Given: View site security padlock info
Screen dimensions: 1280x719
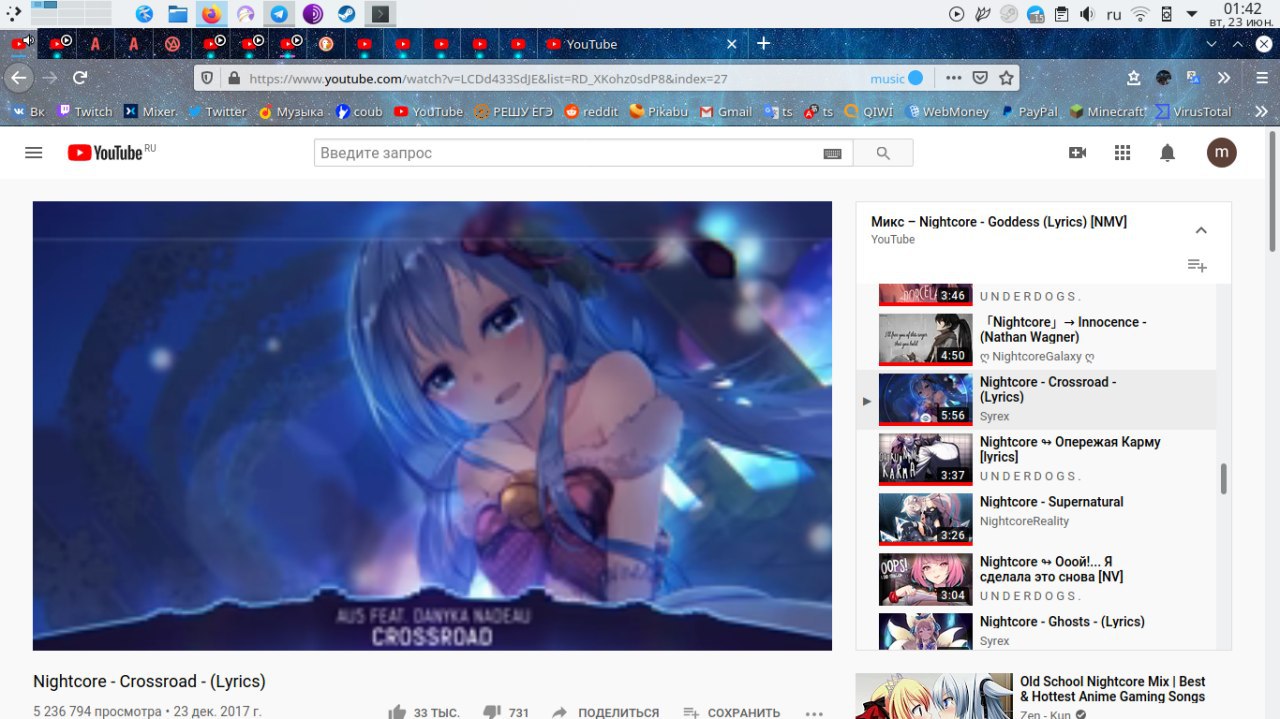Looking at the screenshot, I should coord(234,78).
